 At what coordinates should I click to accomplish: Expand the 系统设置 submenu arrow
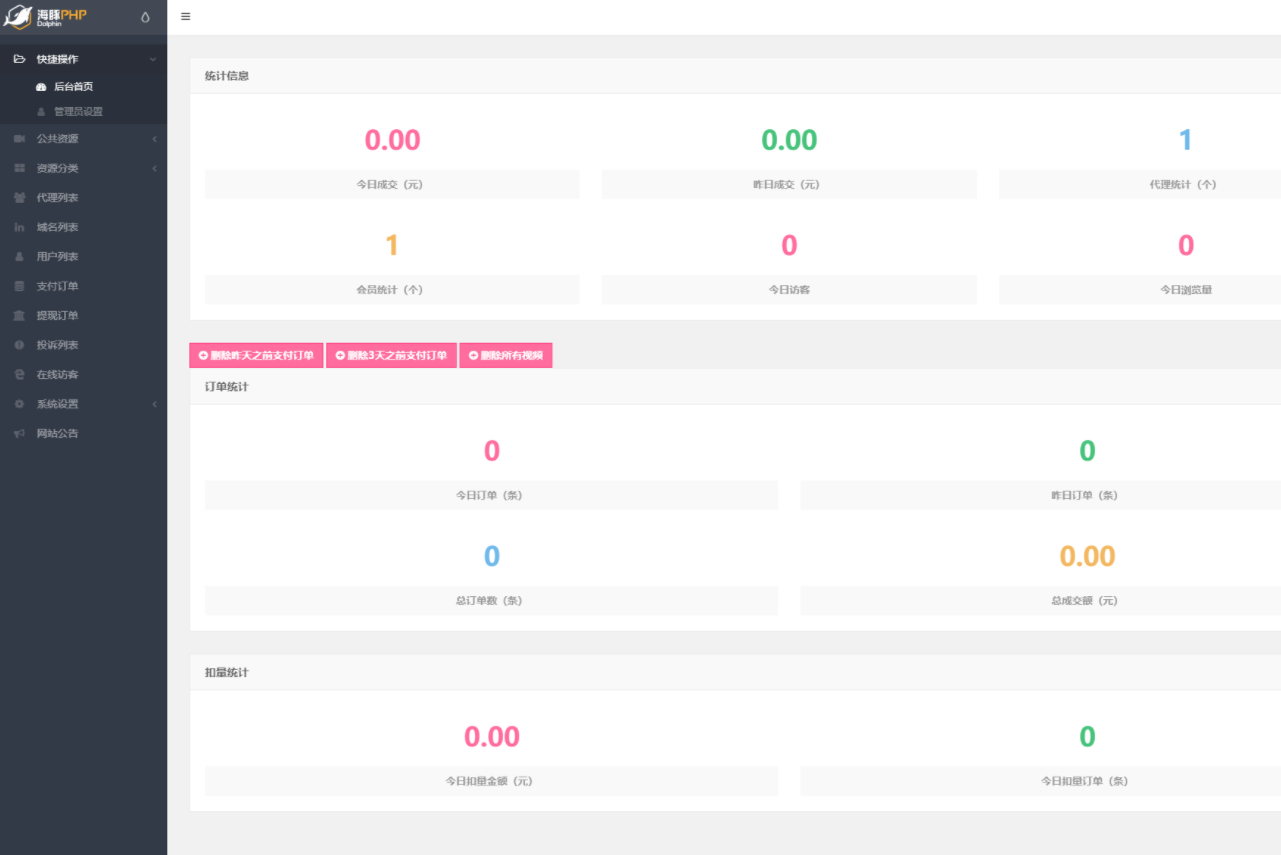click(154, 404)
